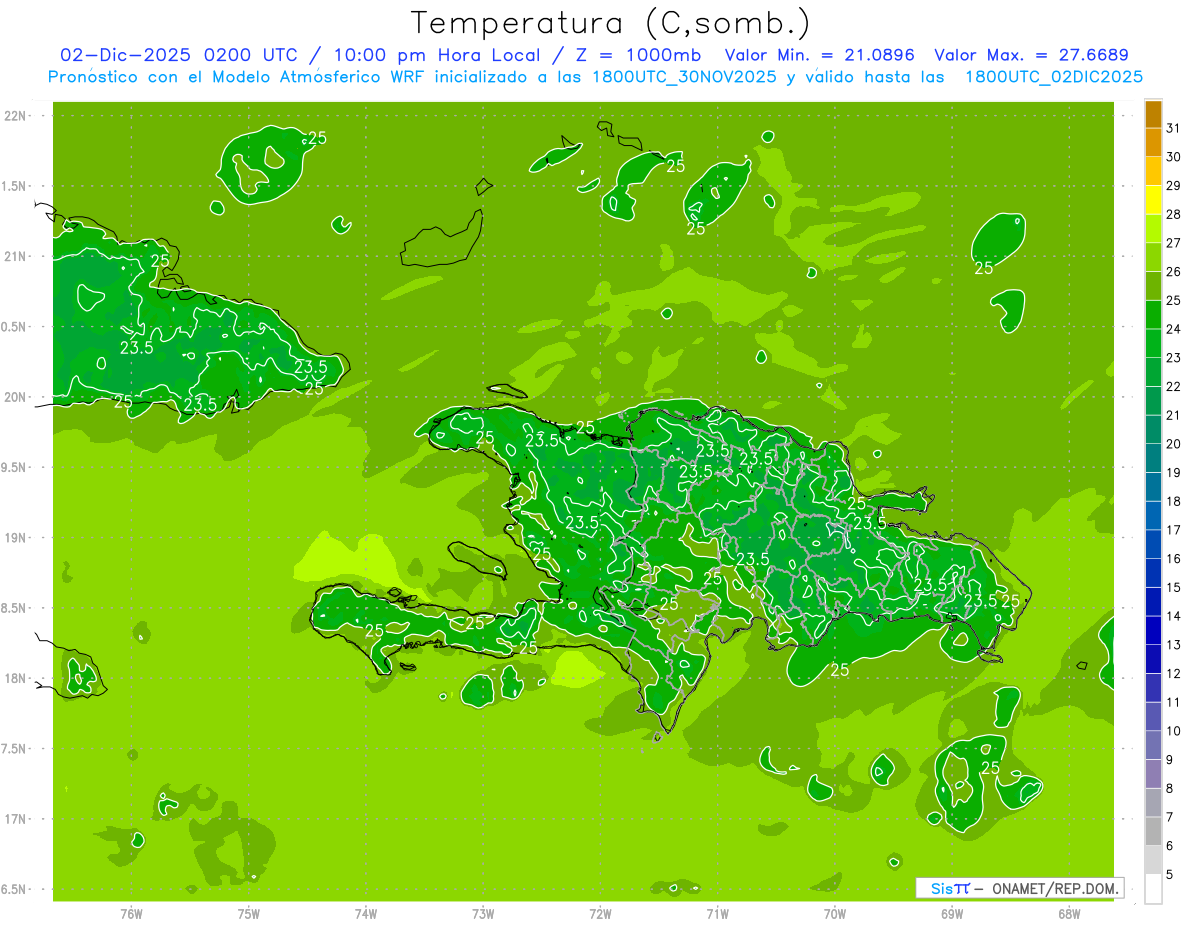
Task: Pick the purple legend swatch between 9 and 10
Action: tap(1153, 745)
